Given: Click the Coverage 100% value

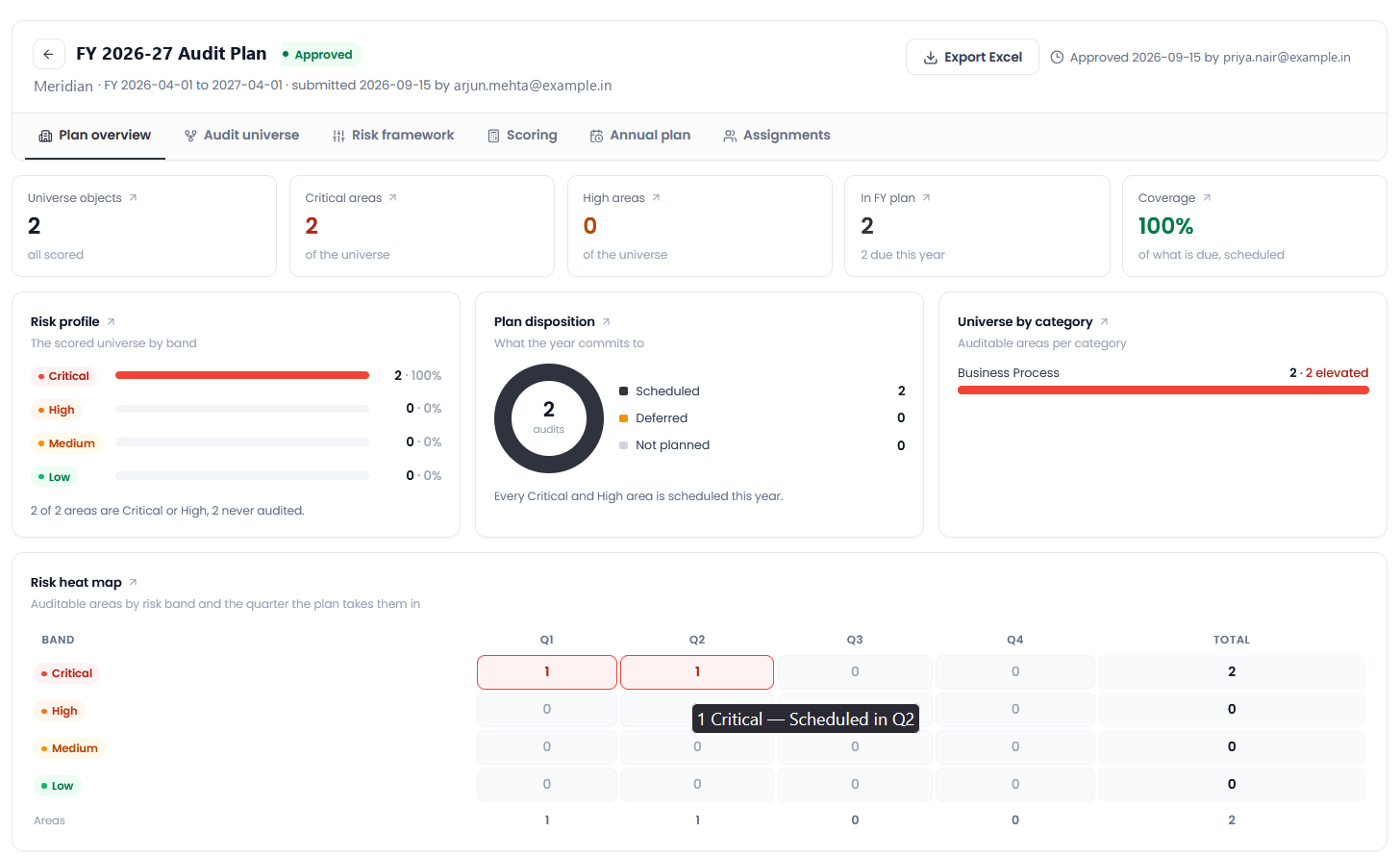Looking at the screenshot, I should [x=1165, y=226].
